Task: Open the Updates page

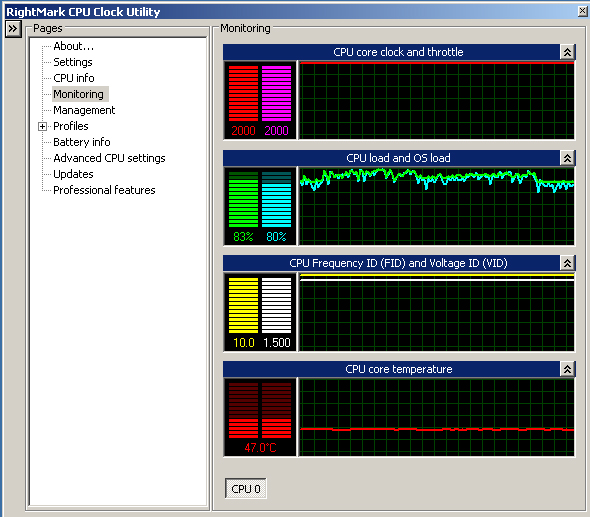Action: 73,174
